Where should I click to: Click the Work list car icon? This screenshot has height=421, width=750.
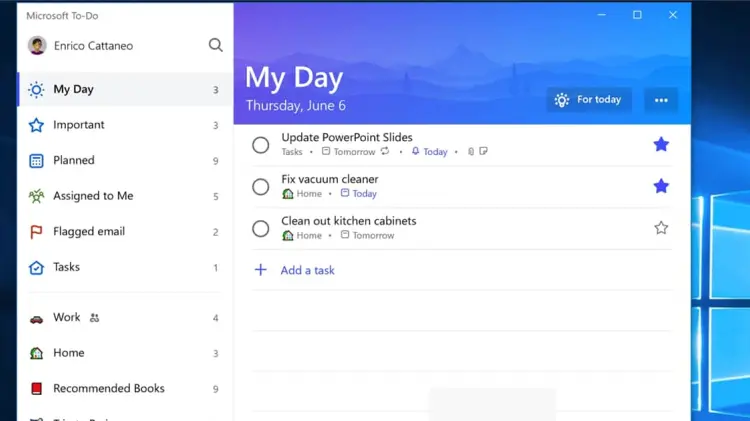[36, 318]
